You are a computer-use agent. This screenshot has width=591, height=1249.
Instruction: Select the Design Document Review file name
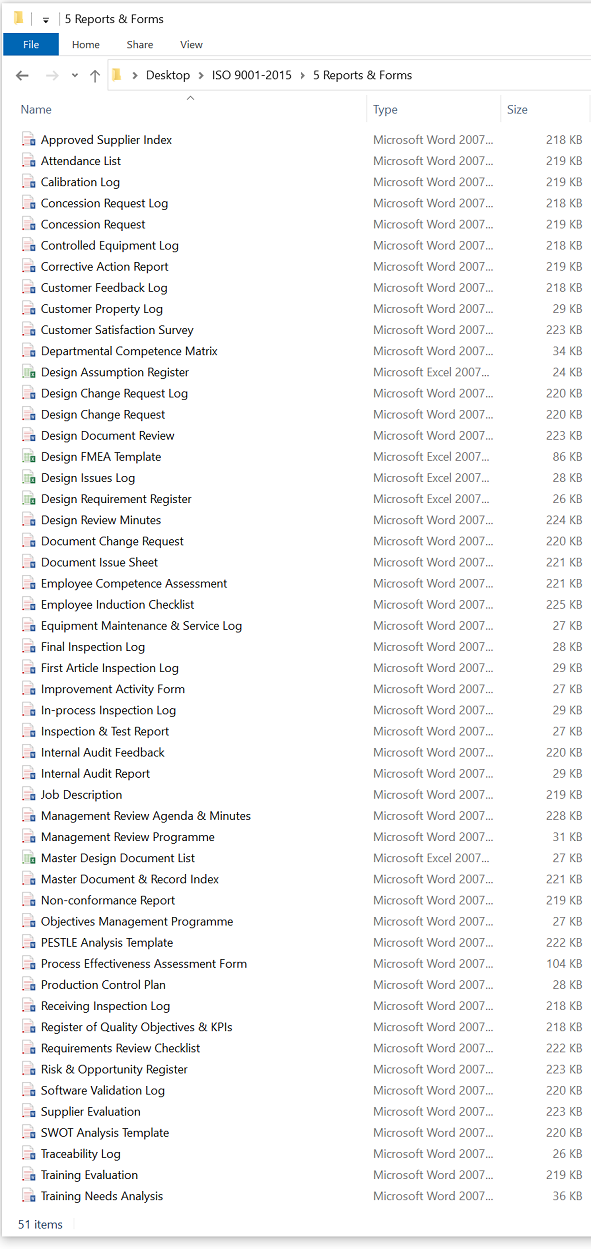point(108,435)
